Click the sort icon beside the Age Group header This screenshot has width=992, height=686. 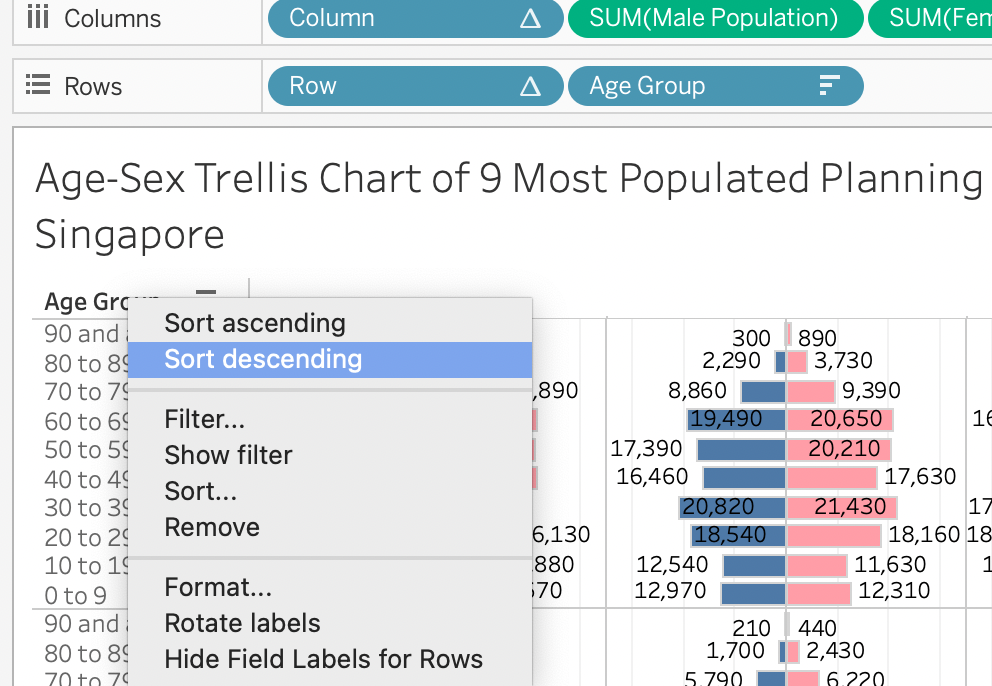tap(206, 294)
